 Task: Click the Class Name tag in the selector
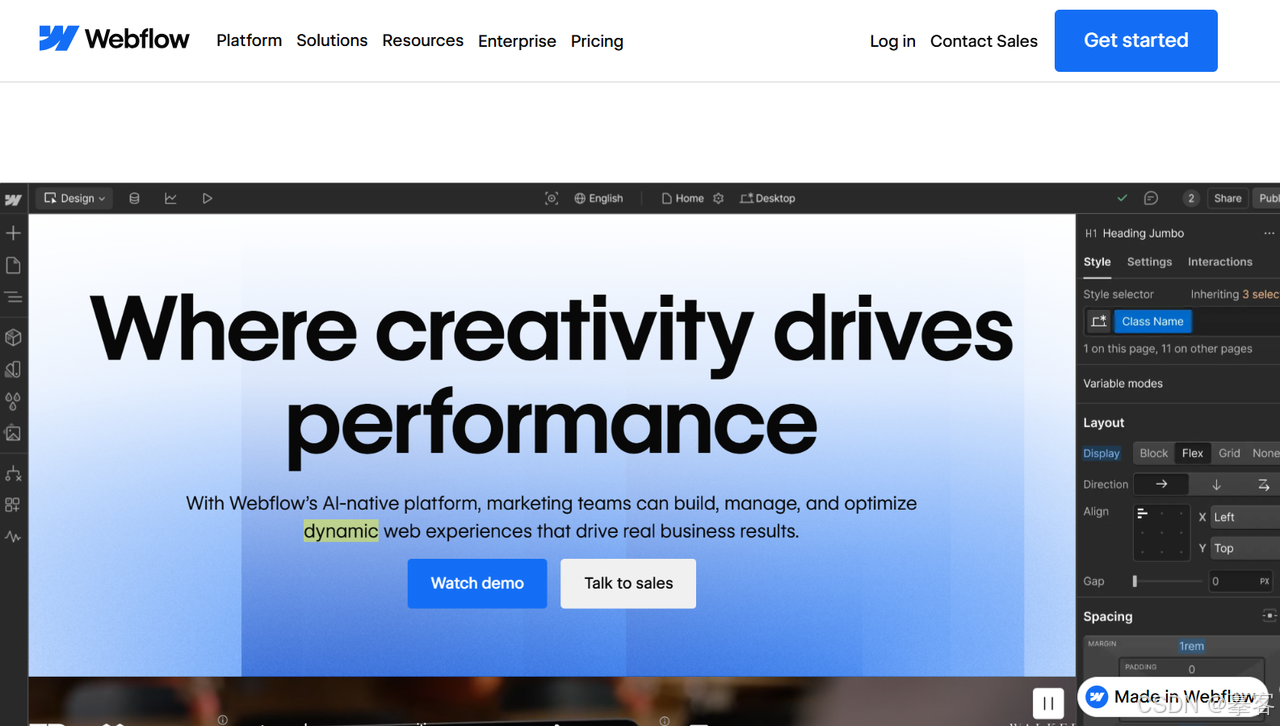1153,321
